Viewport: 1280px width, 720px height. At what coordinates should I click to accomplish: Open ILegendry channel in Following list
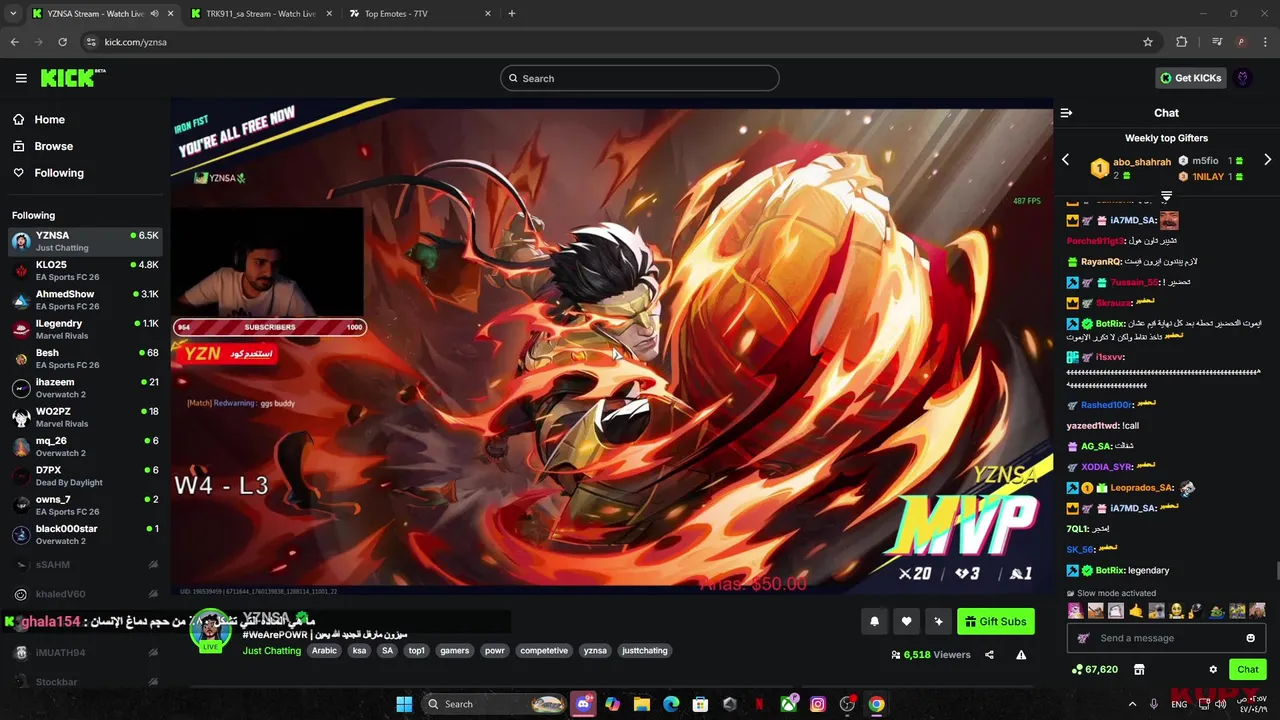[x=85, y=329]
